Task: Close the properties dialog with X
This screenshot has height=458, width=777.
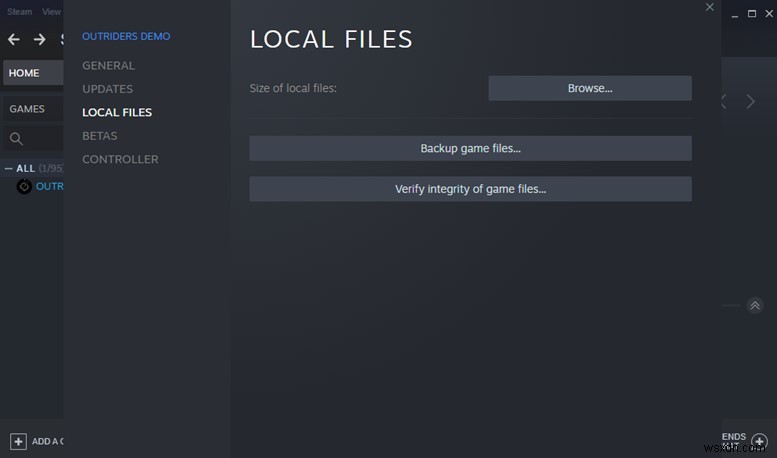Action: point(710,8)
